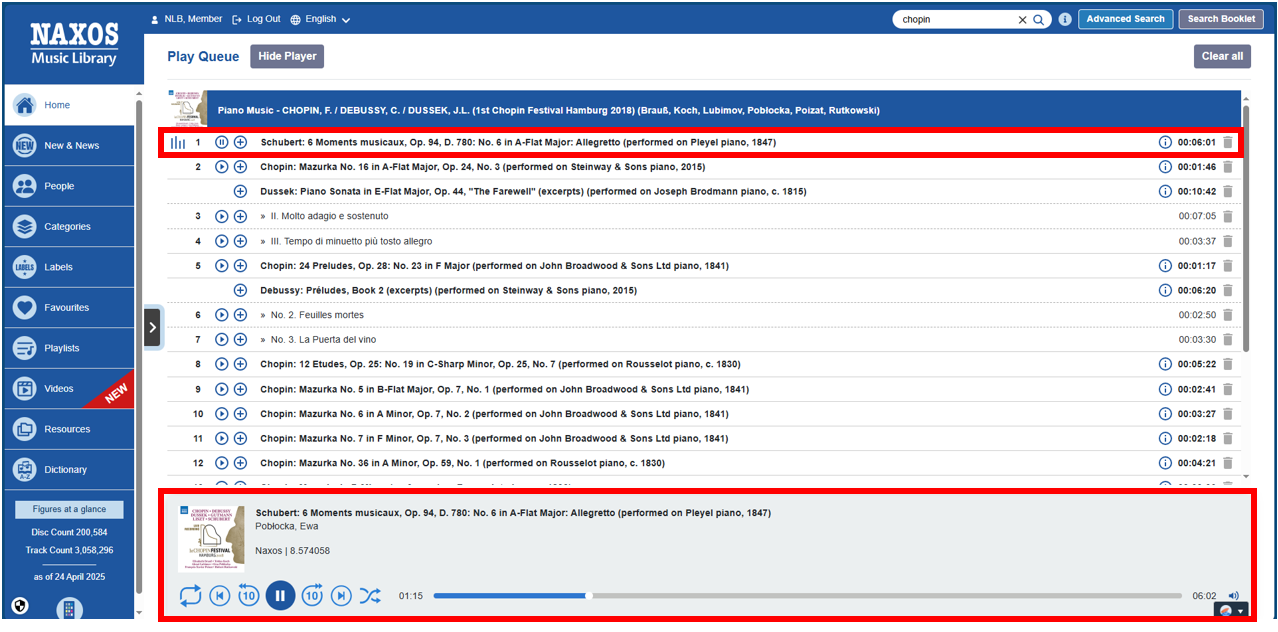
Task: Add Mazurka No. 6 in A Minor to playlist
Action: (240, 414)
